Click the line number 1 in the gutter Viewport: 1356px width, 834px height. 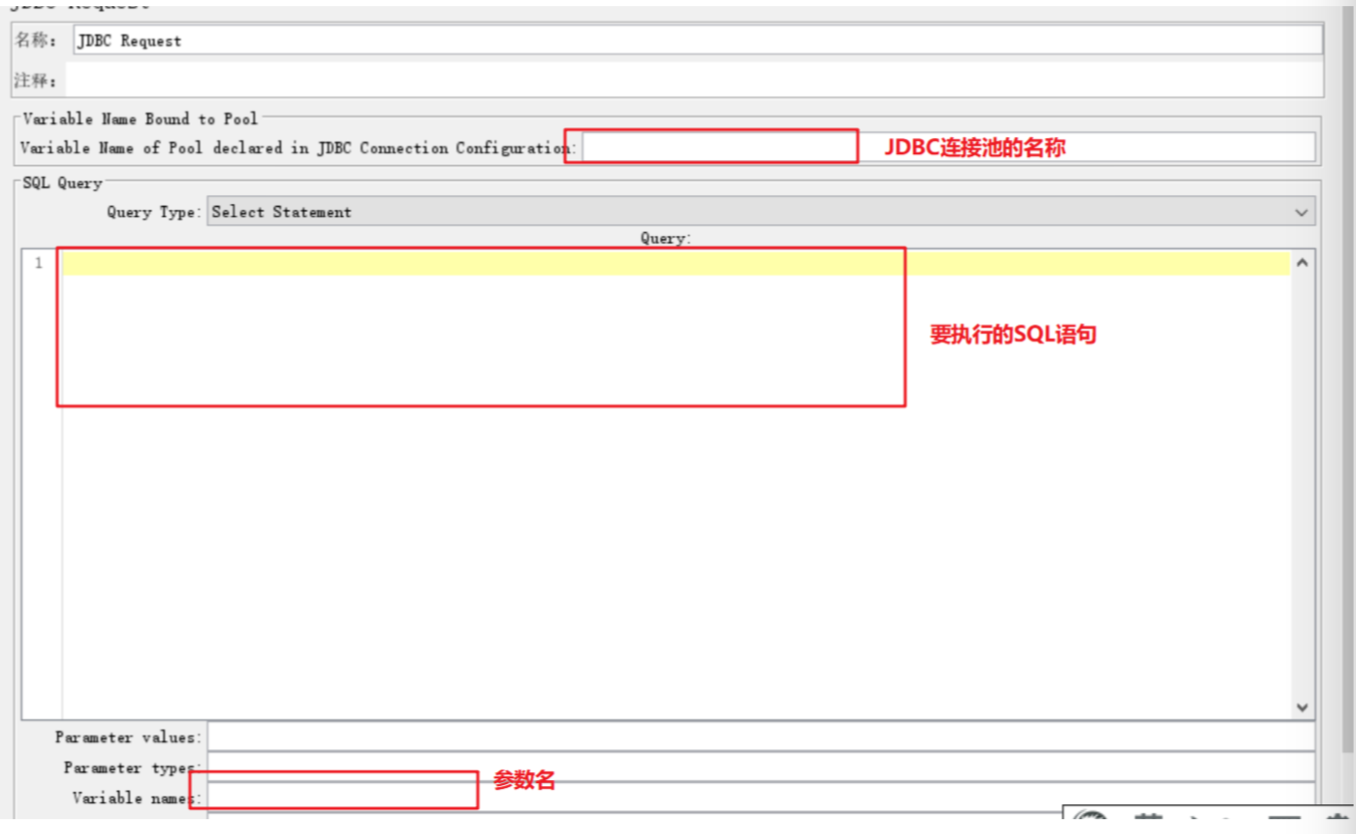coord(39,263)
